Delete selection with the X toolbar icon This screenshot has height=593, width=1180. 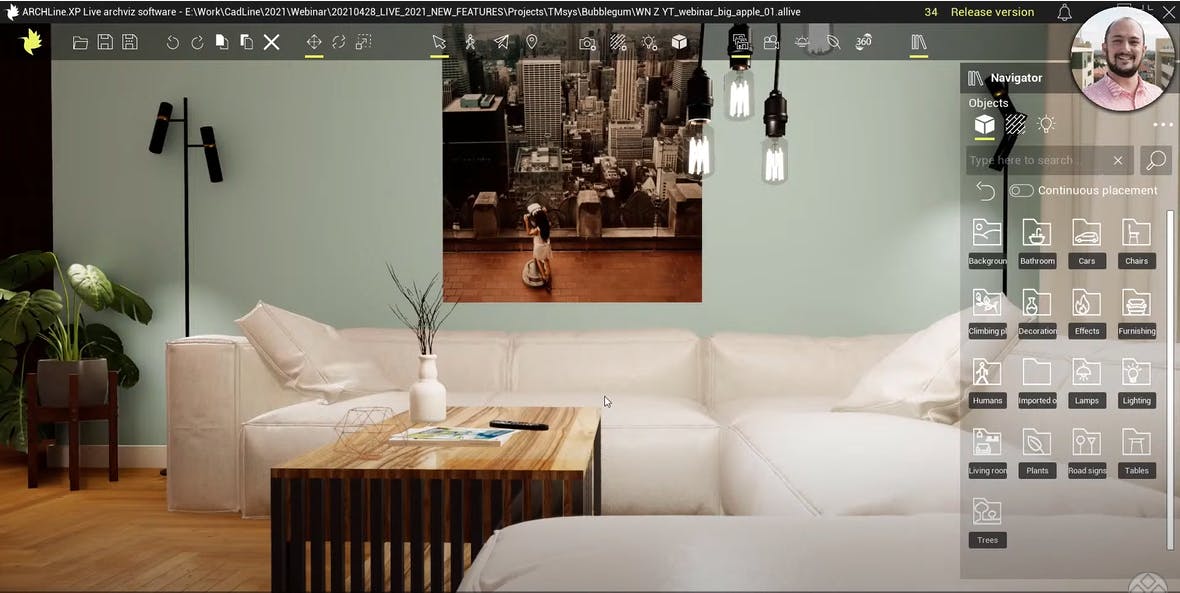coord(272,42)
